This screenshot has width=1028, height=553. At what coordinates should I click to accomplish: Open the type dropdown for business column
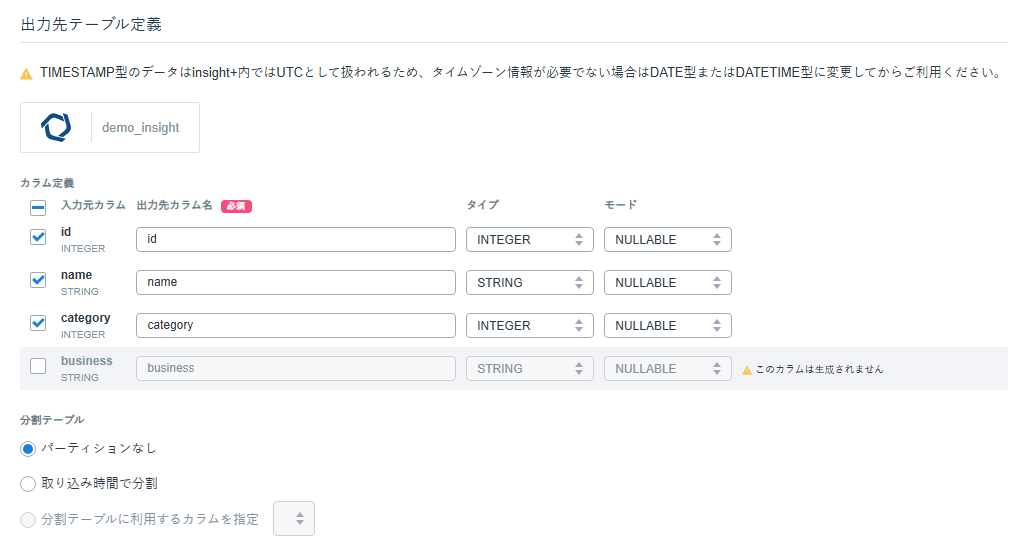530,369
